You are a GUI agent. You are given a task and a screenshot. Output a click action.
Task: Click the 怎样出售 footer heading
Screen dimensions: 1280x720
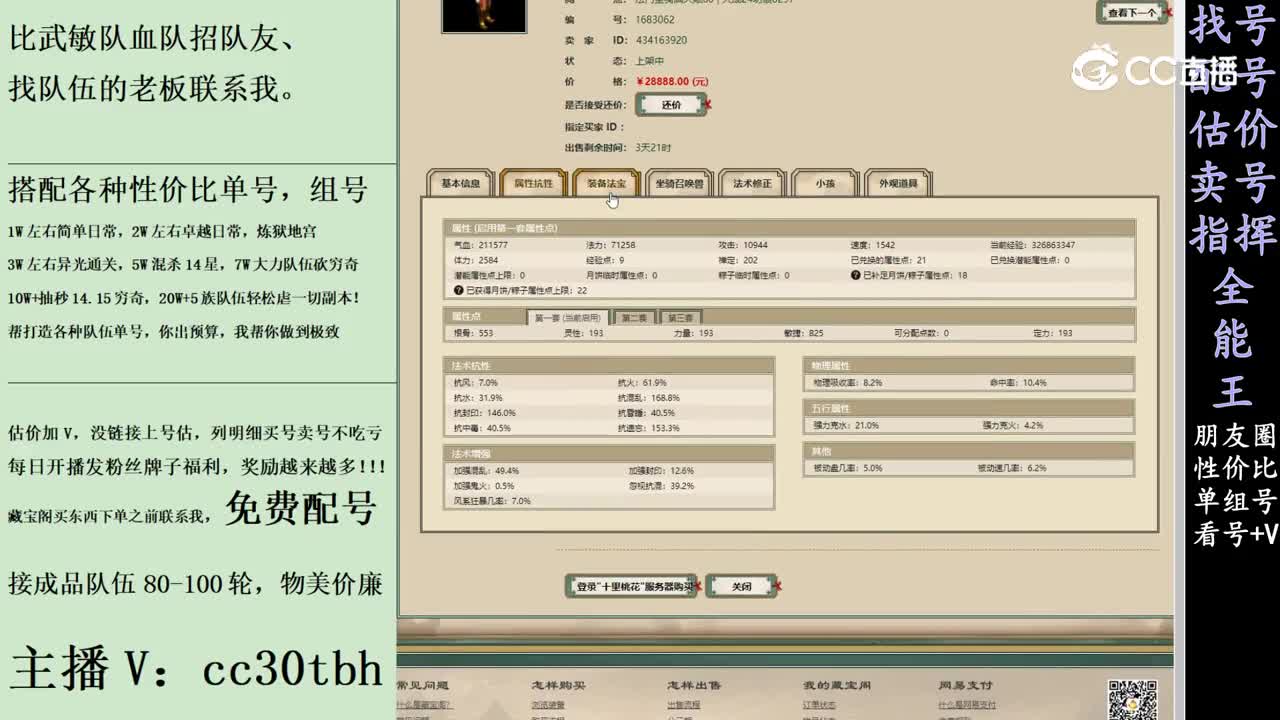693,685
